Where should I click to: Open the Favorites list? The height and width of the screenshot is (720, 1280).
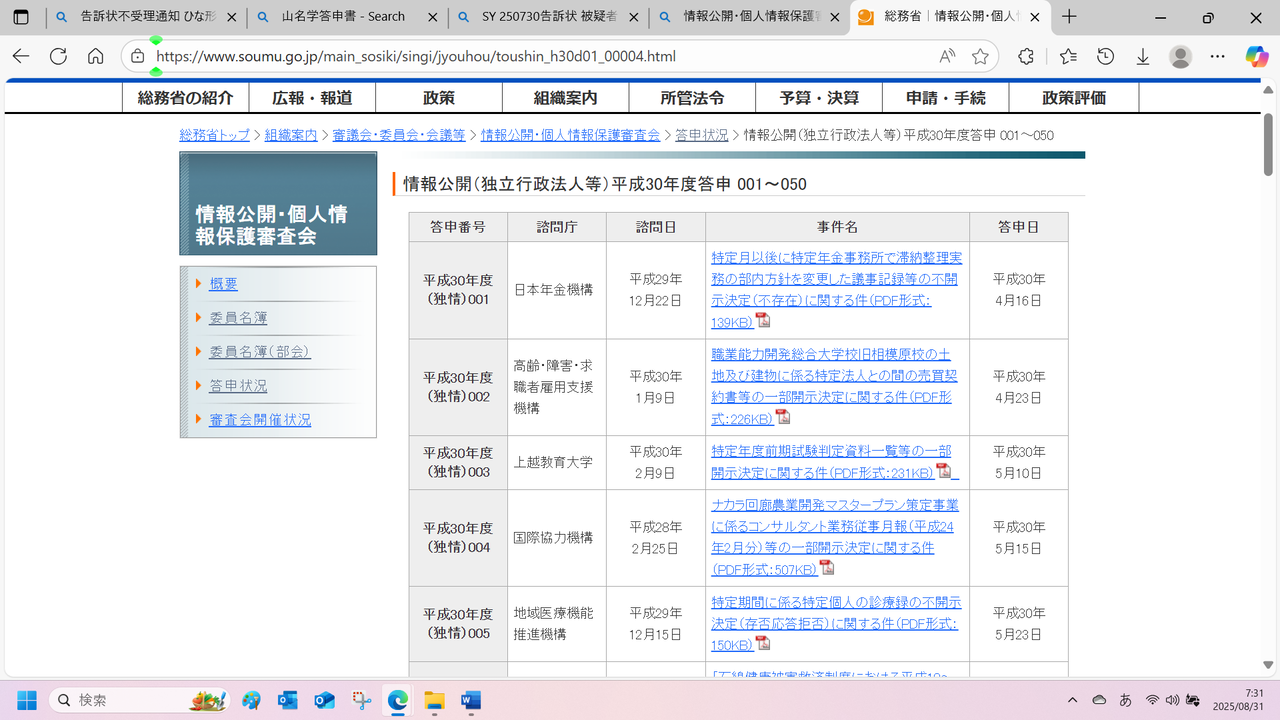[1068, 57]
